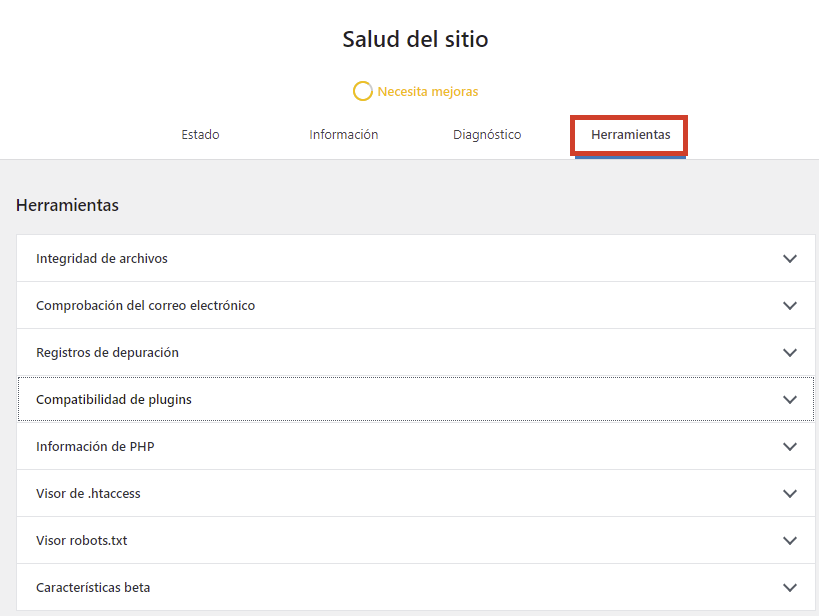Click the Necesita mejoras status text

pos(428,91)
